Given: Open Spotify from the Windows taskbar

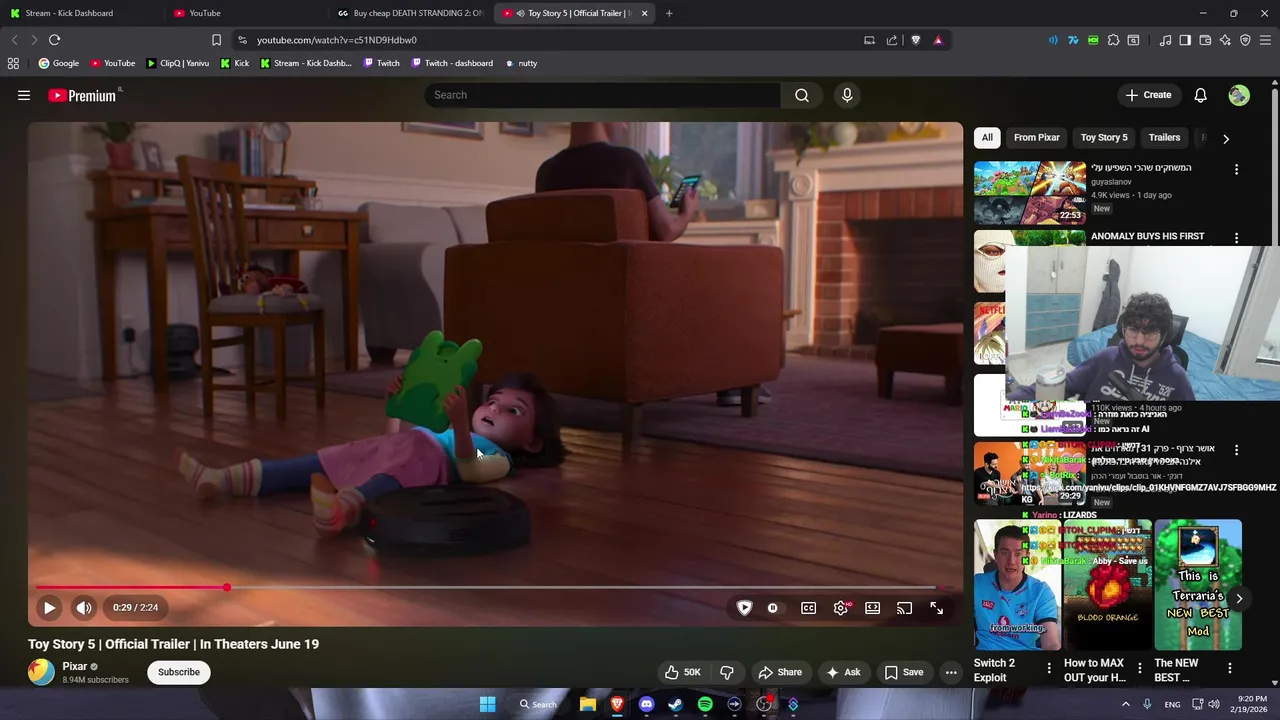Looking at the screenshot, I should (705, 704).
